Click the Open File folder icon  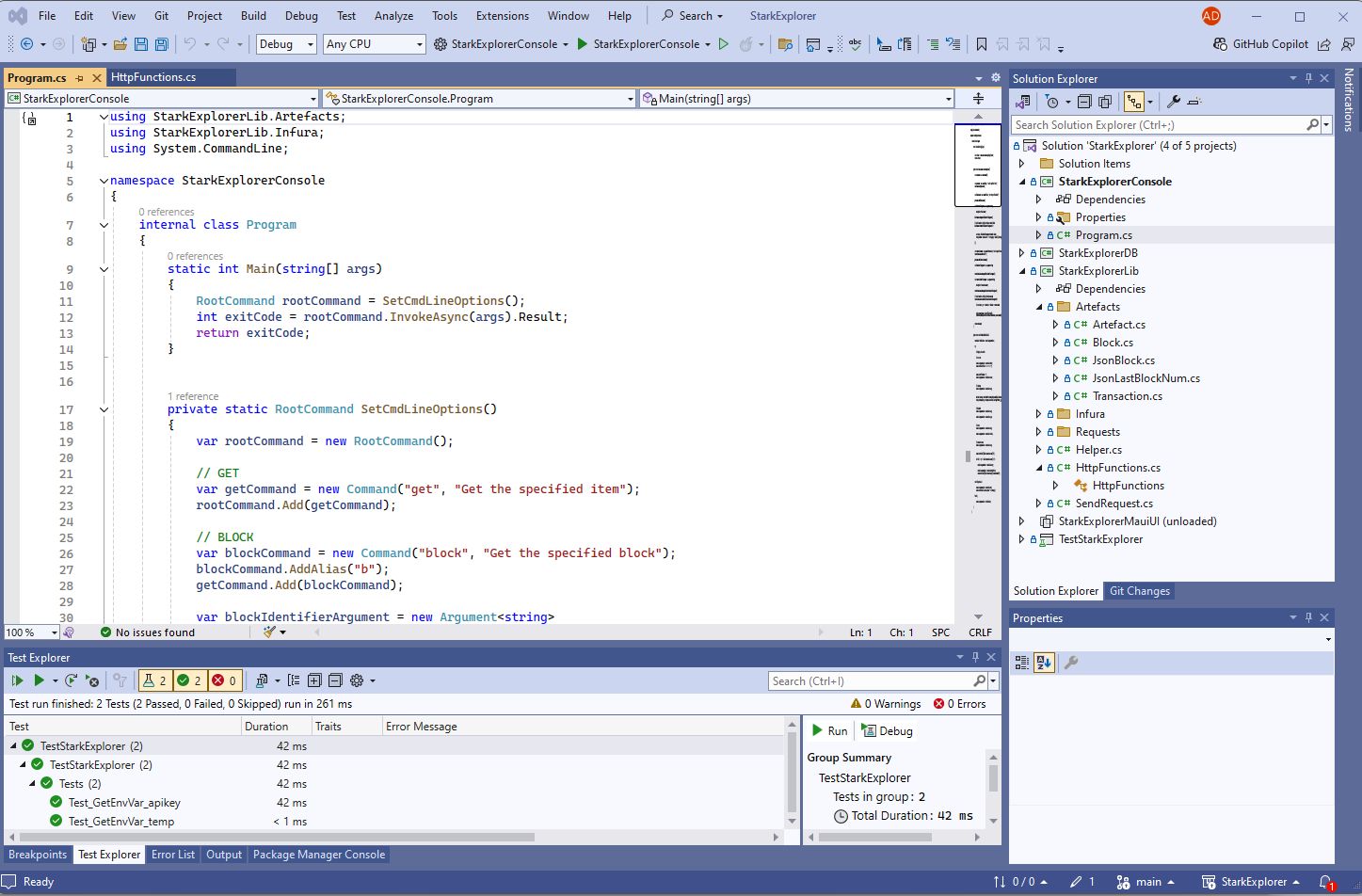120,44
